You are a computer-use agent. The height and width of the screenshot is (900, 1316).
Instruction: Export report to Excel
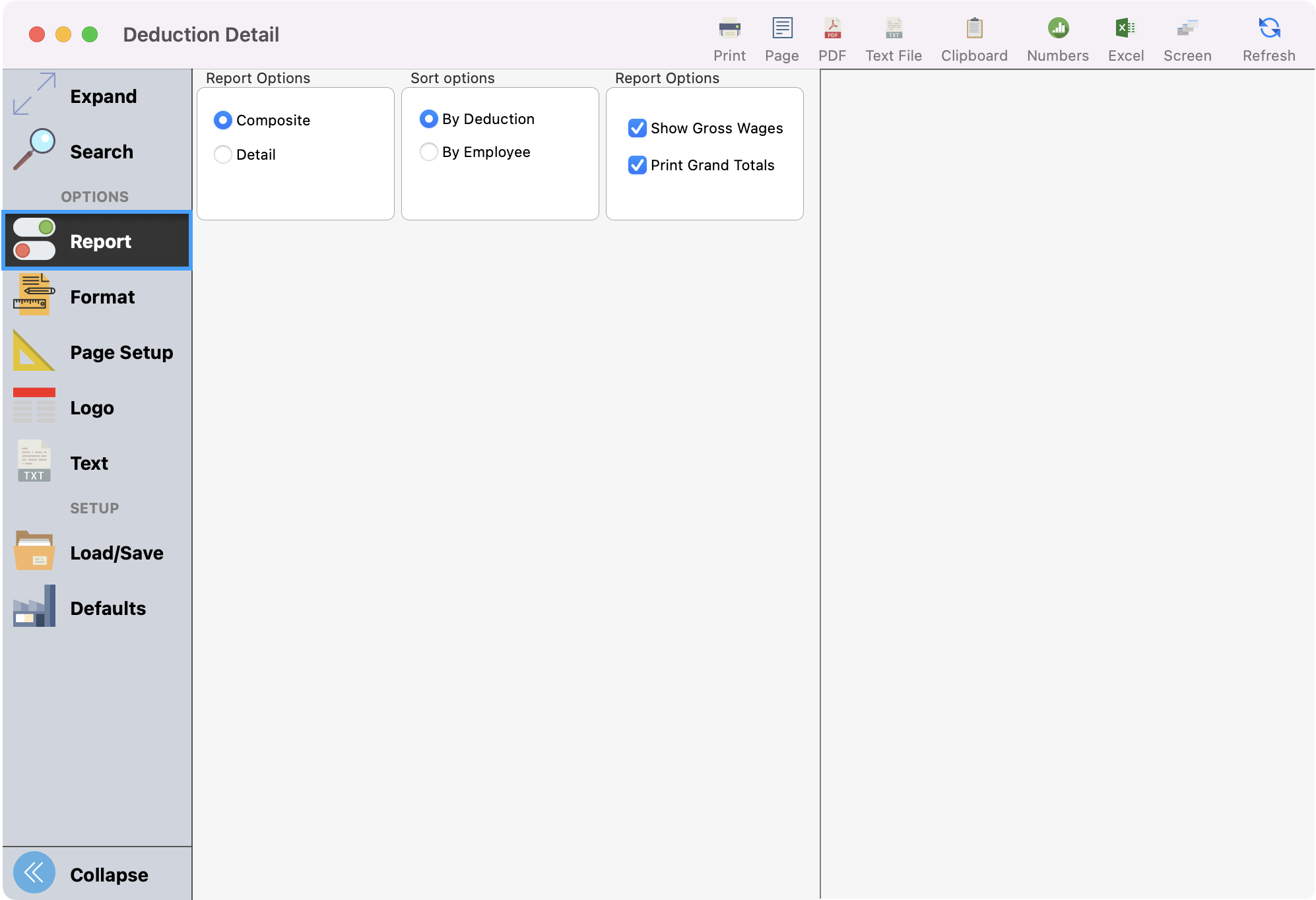[1125, 36]
